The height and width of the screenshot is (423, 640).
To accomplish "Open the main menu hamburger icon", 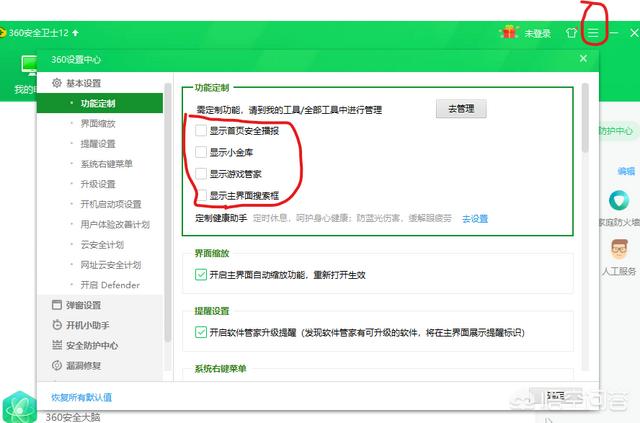I will [593, 33].
